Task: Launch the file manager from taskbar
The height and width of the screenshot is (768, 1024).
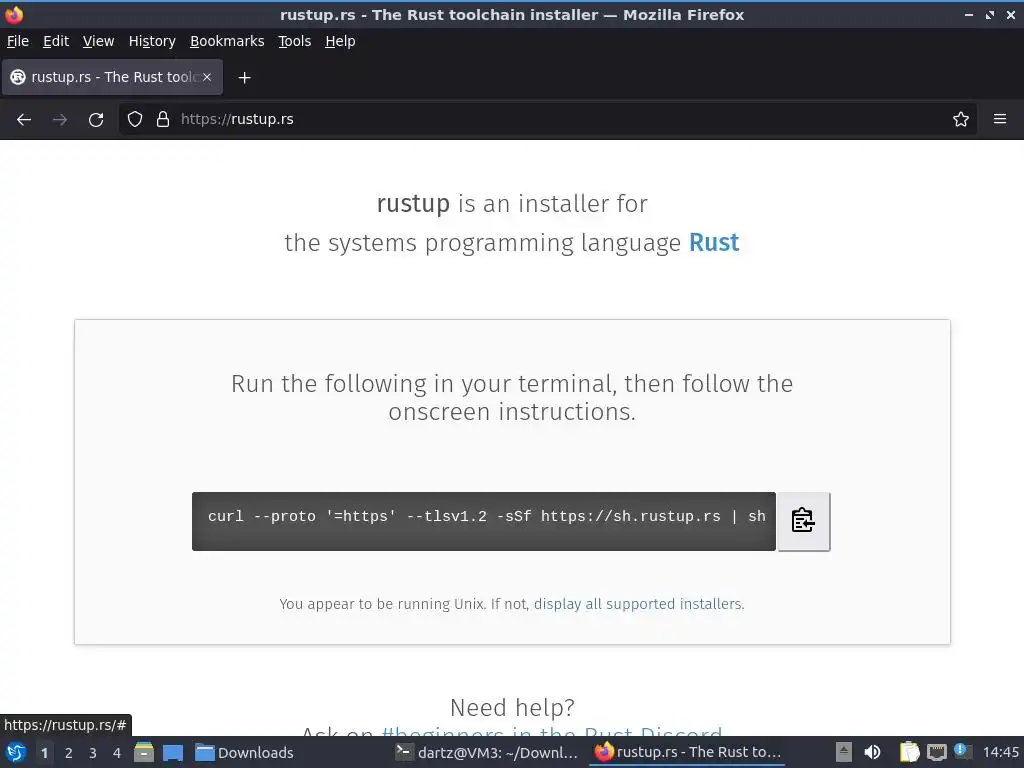Action: 144,752
